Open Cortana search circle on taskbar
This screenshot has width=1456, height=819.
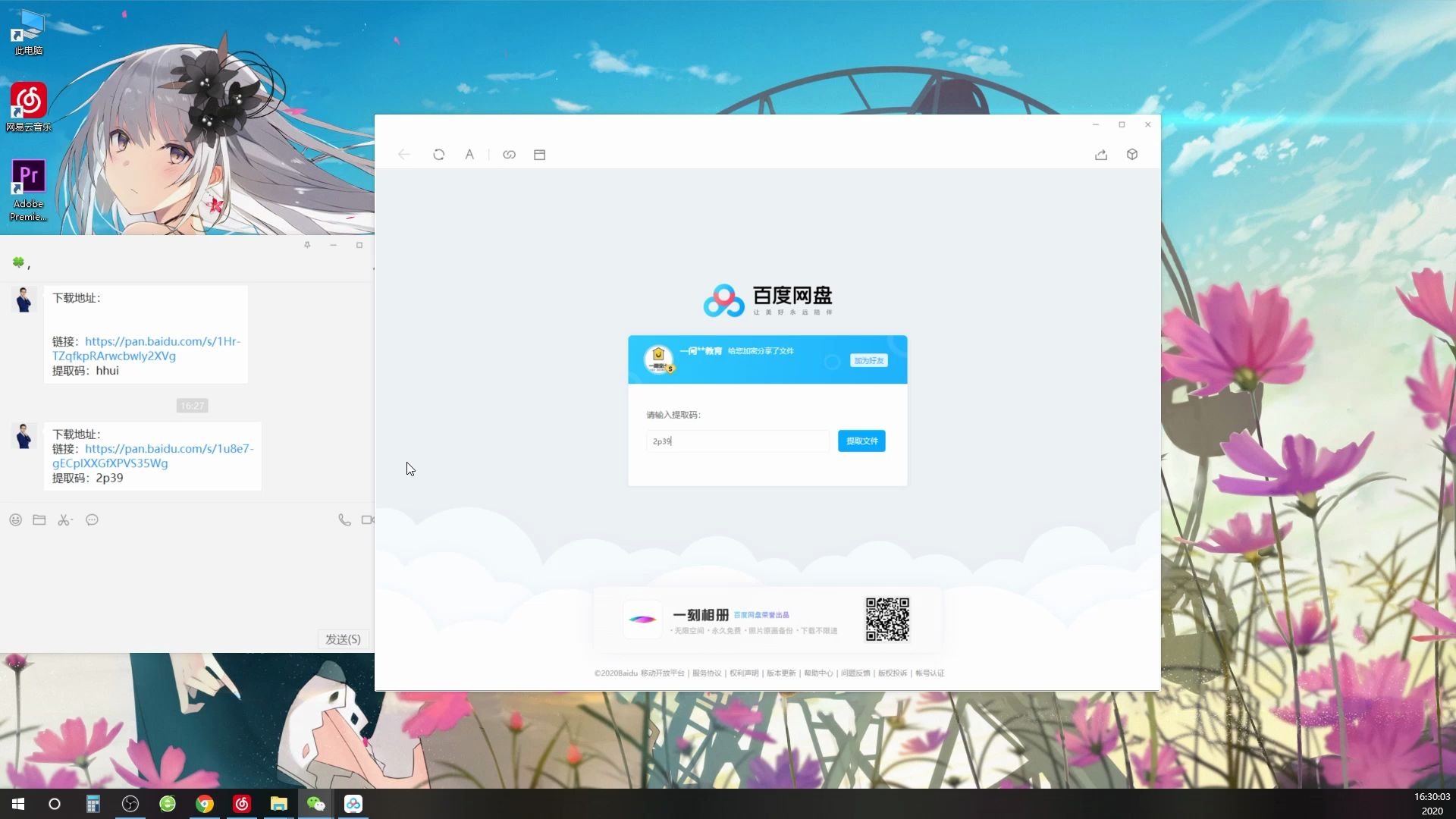click(x=55, y=804)
